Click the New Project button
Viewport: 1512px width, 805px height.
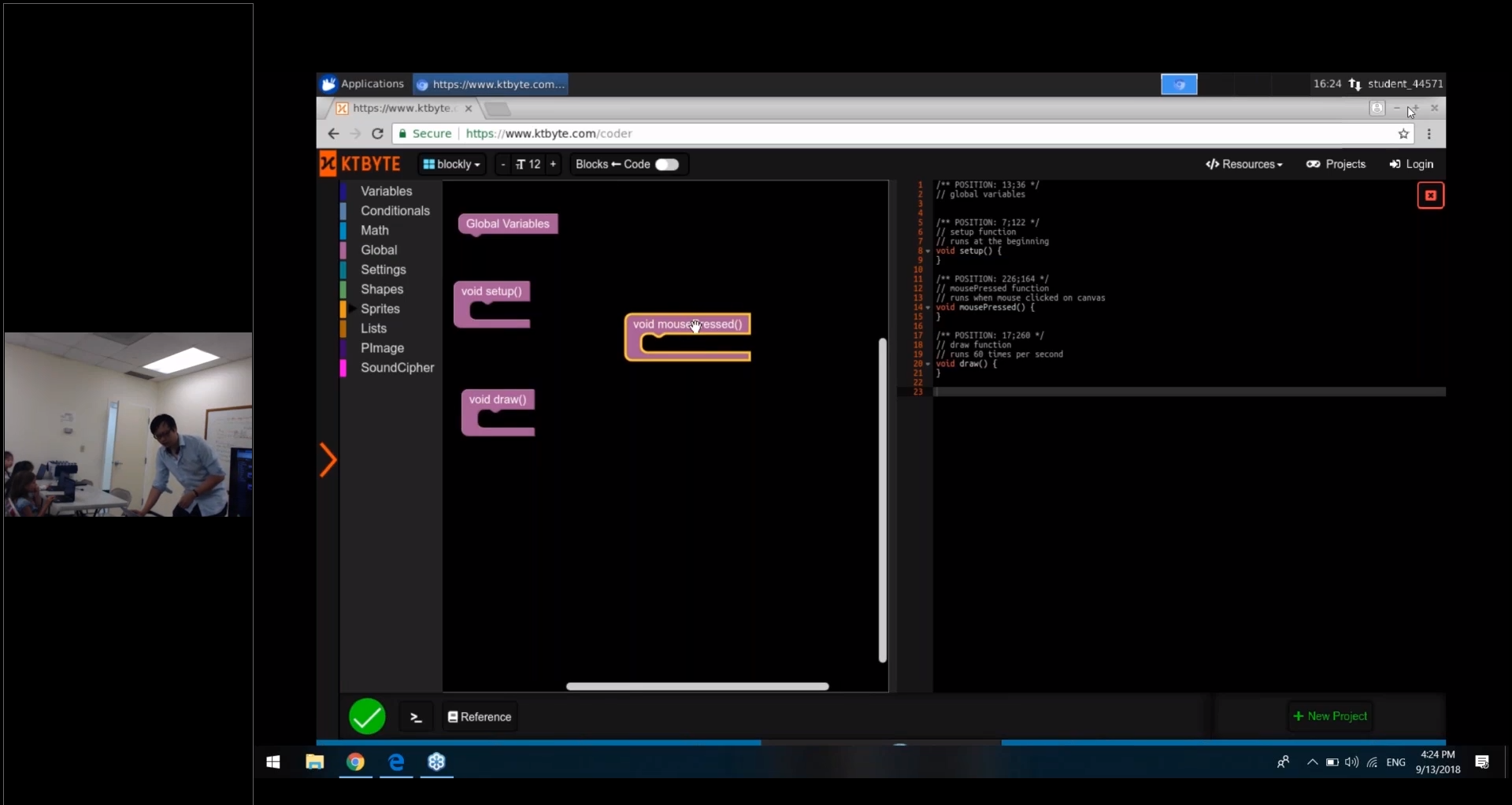pos(1330,716)
